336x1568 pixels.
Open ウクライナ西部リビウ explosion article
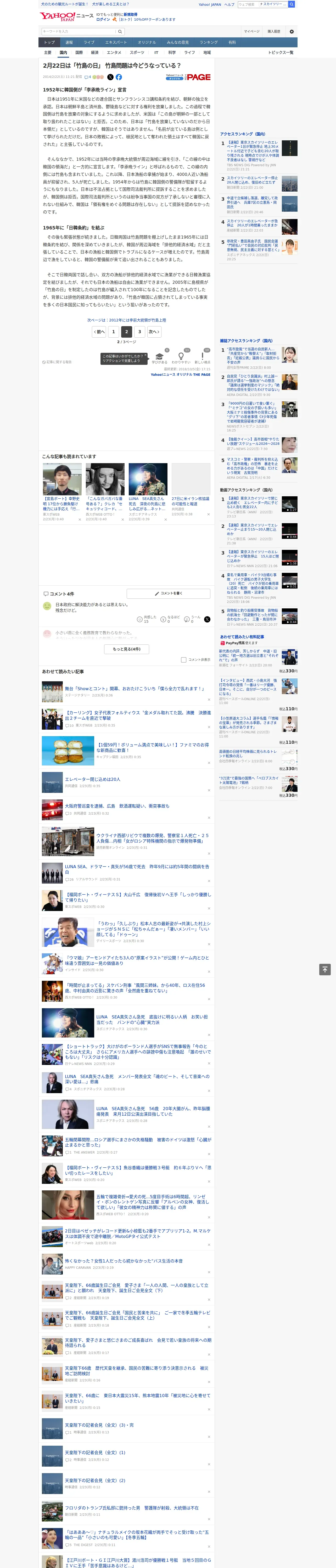pyautogui.click(x=153, y=838)
